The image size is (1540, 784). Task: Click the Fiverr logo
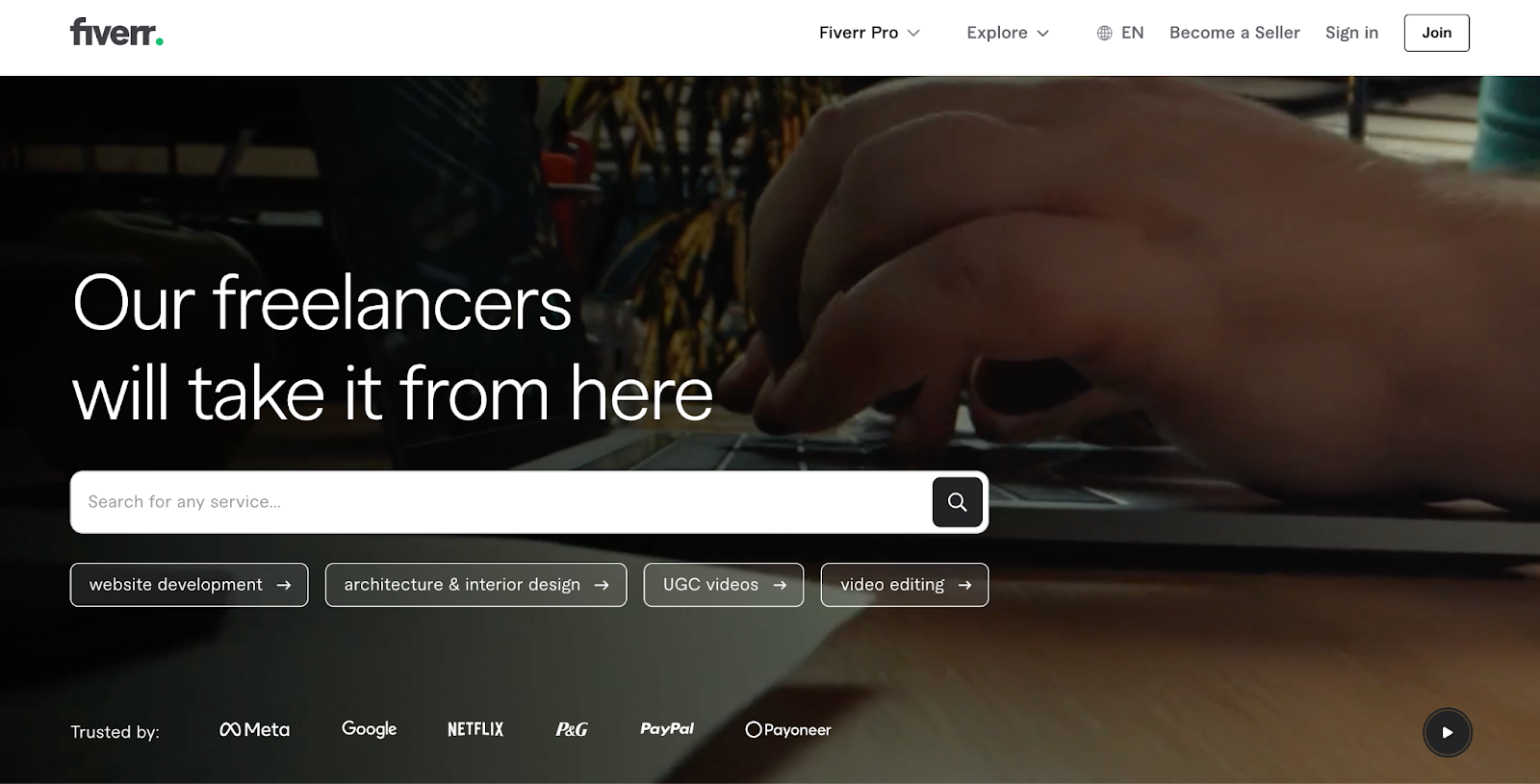pos(116,33)
